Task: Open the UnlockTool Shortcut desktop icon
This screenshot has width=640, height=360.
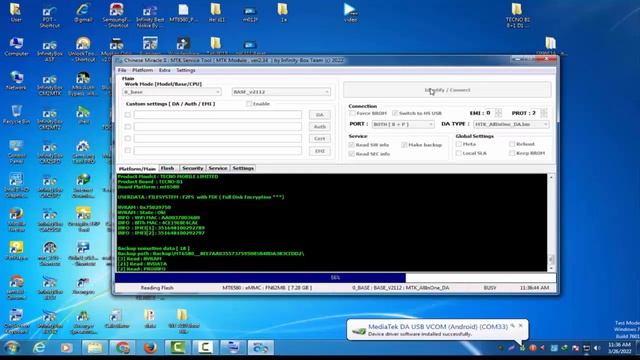Action: pyautogui.click(x=83, y=50)
